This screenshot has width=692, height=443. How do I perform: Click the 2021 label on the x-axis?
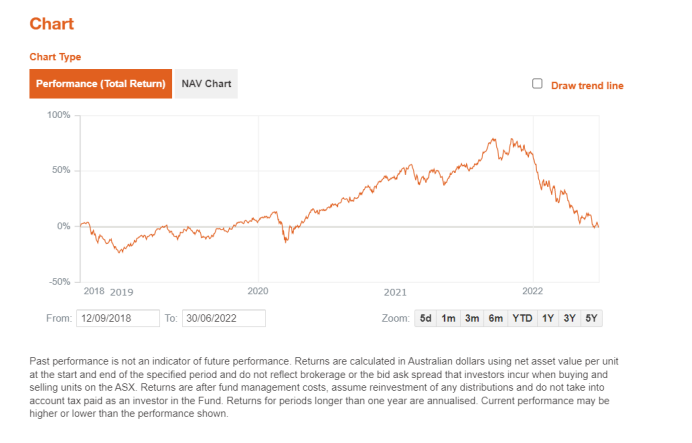pyautogui.click(x=396, y=292)
